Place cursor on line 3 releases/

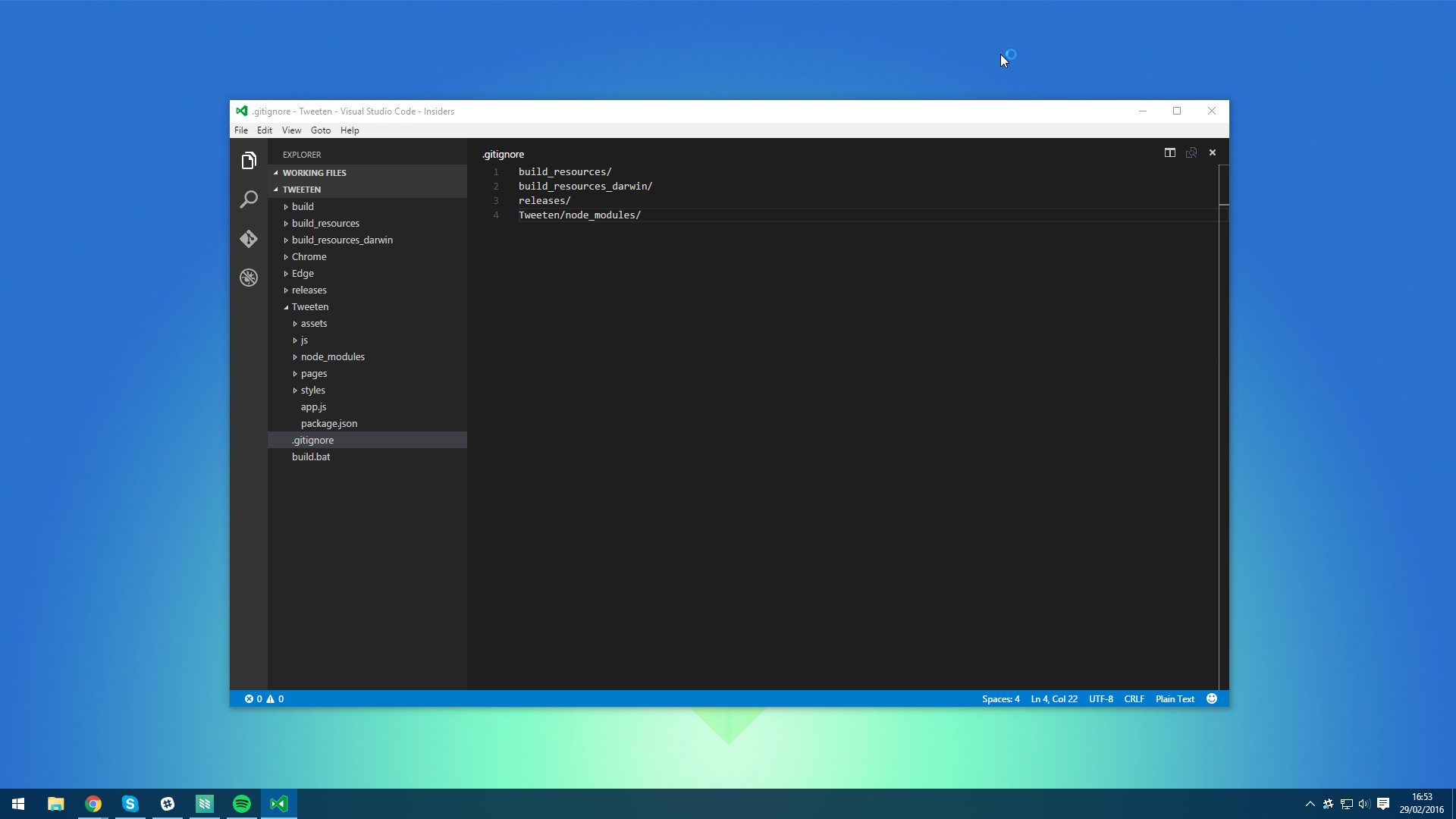coord(544,201)
